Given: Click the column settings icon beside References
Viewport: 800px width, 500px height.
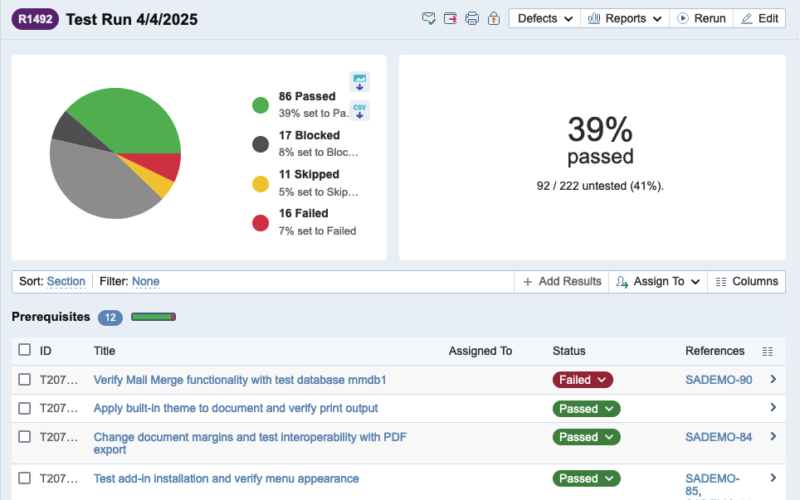Looking at the screenshot, I should pyautogui.click(x=767, y=351).
